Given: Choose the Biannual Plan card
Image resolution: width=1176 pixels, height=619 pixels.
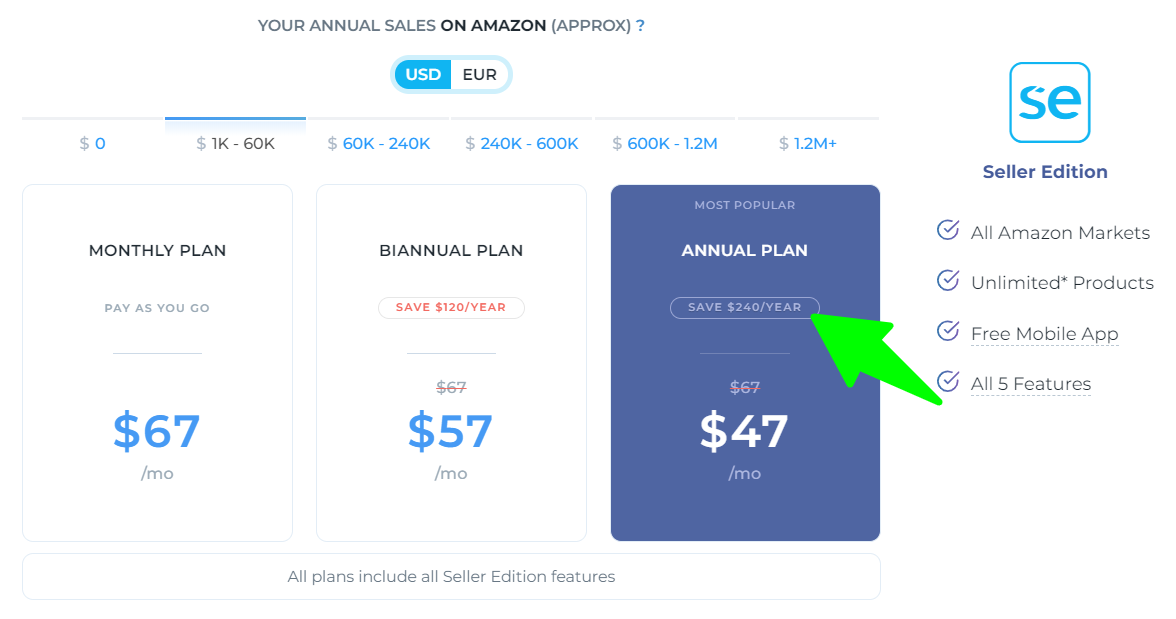Looking at the screenshot, I should point(451,362).
